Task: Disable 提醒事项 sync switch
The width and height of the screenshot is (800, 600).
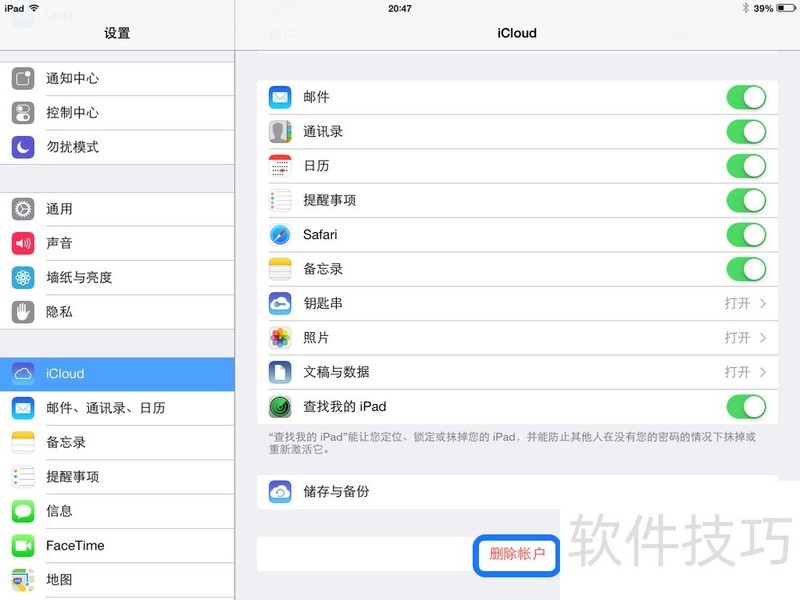Action: 747,200
